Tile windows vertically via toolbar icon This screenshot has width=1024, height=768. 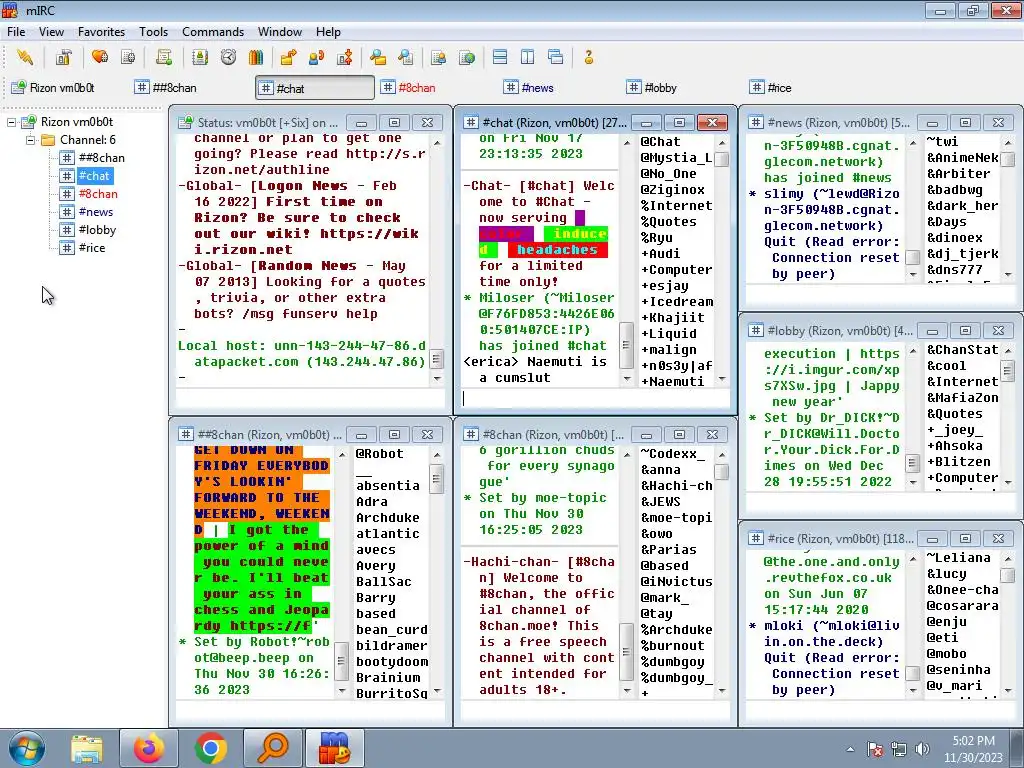tap(528, 57)
